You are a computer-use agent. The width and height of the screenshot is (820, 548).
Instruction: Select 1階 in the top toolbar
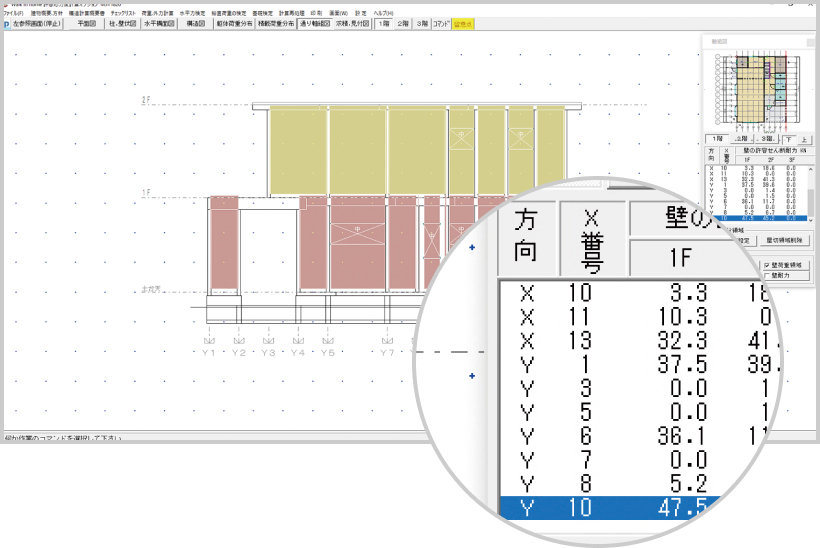click(x=384, y=24)
